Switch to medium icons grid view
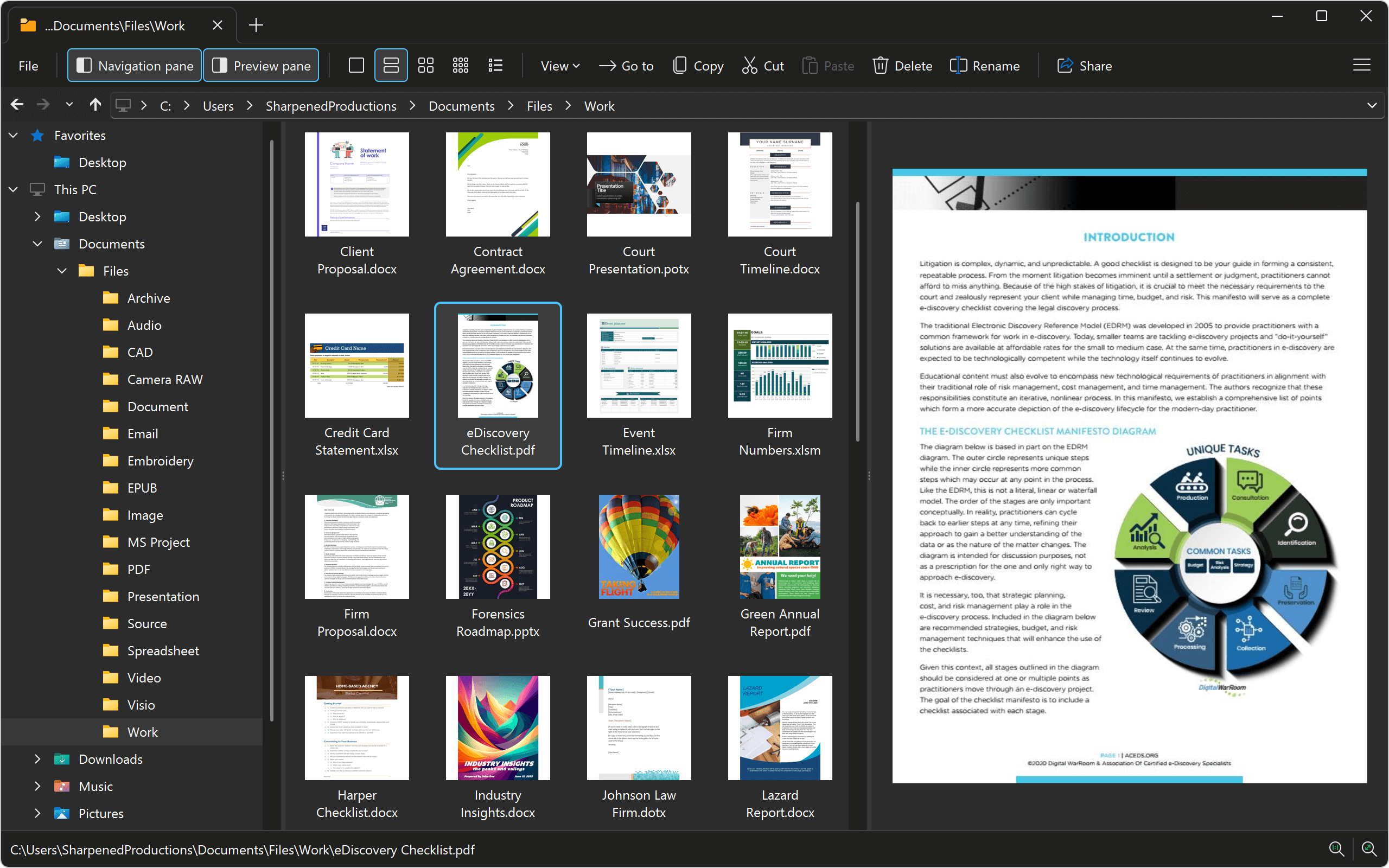The height and width of the screenshot is (868, 1389). (x=426, y=65)
